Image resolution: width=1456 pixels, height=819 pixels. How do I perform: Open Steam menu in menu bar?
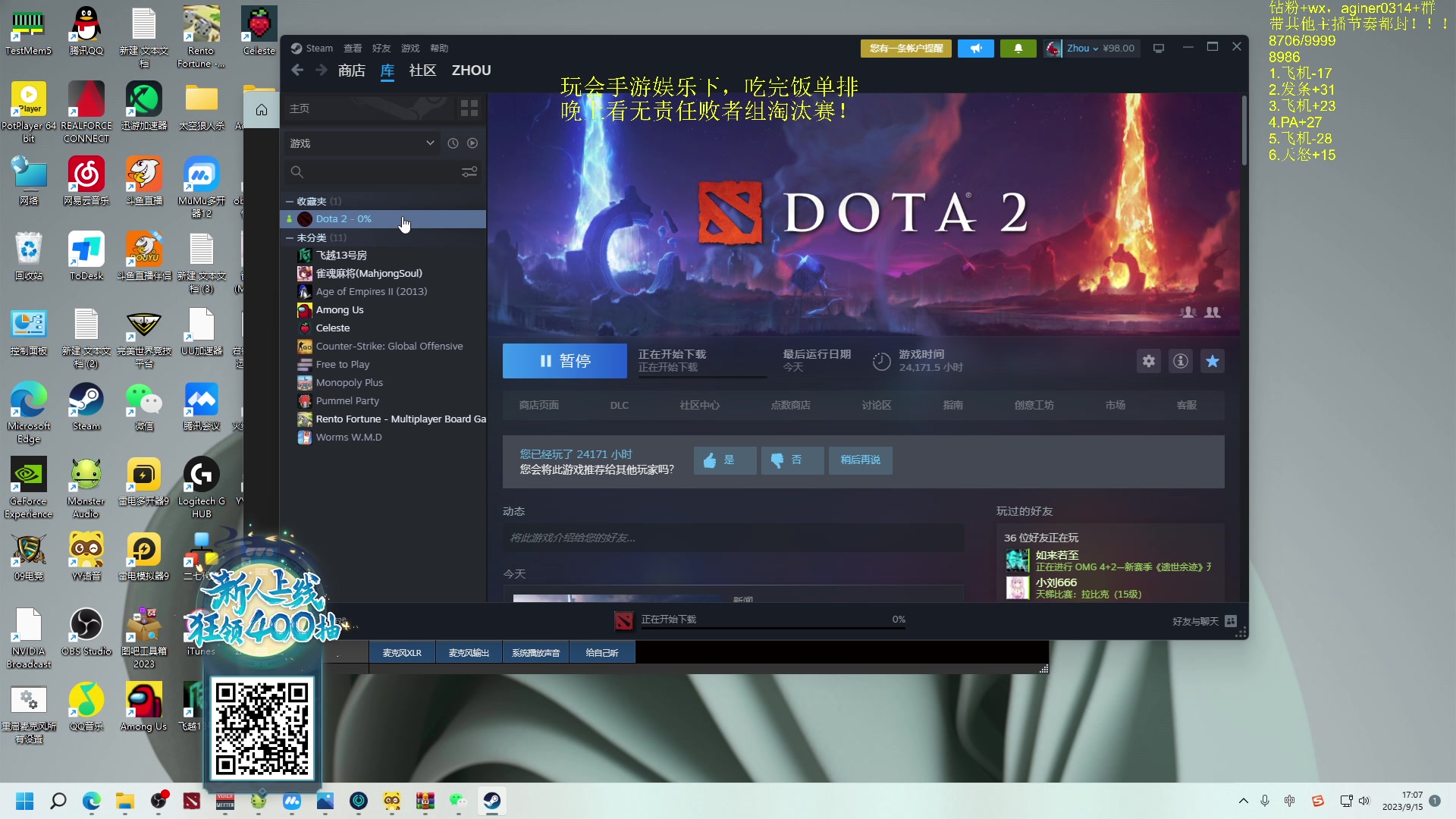pos(319,49)
